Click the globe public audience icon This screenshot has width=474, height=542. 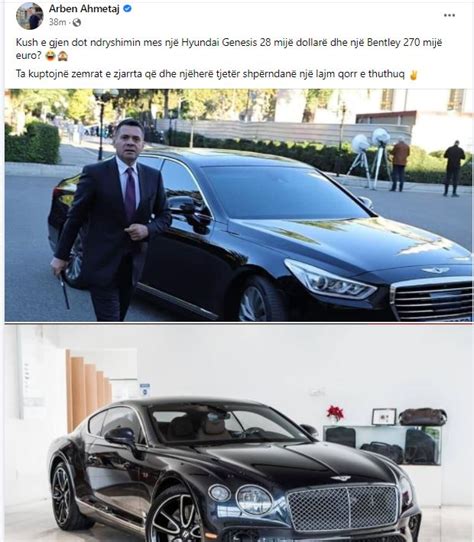pos(77,23)
